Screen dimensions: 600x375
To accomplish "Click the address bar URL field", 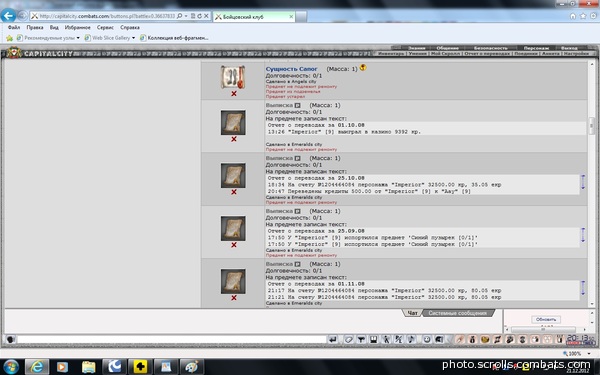I will [x=107, y=16].
